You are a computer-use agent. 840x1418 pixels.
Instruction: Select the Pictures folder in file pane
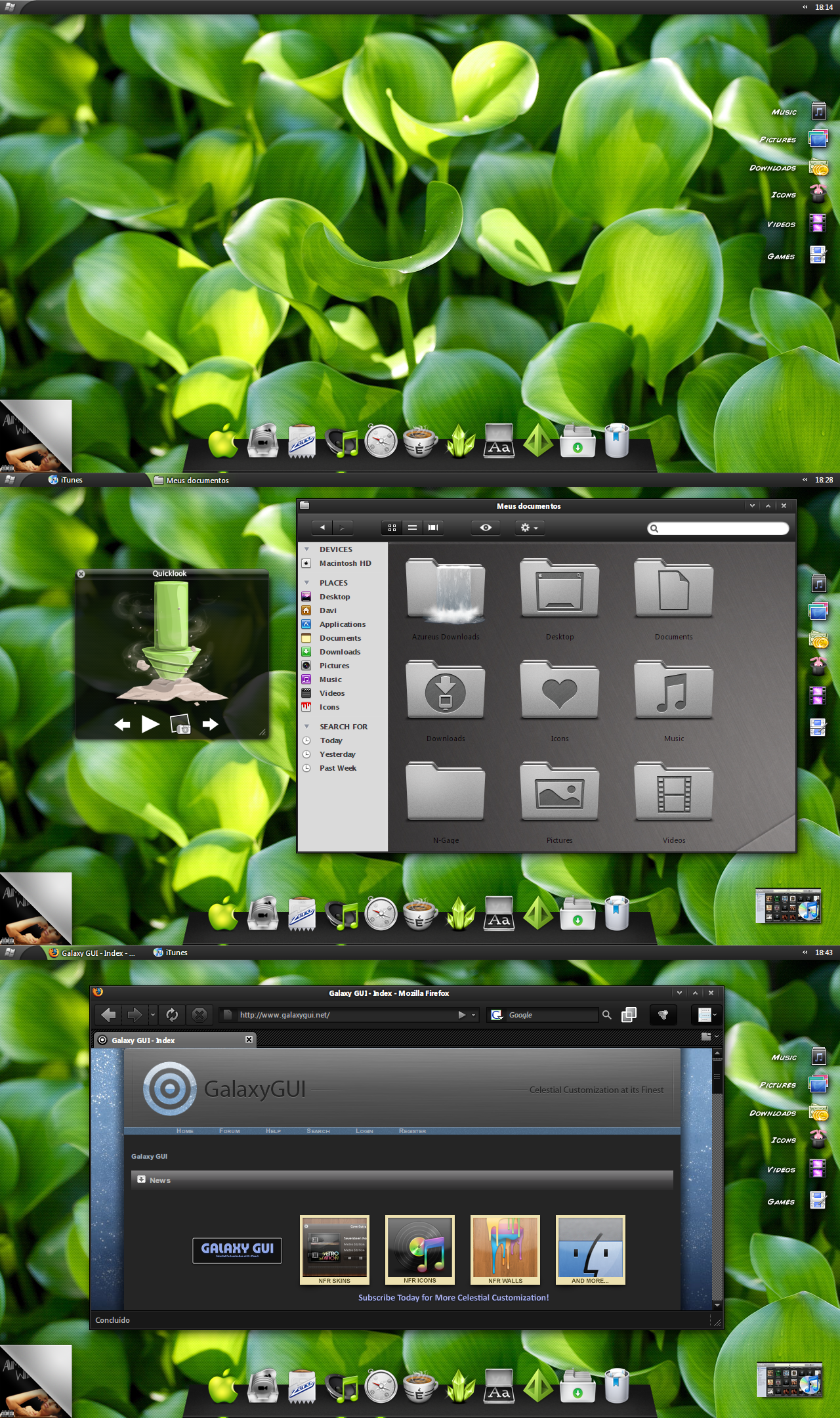560,792
